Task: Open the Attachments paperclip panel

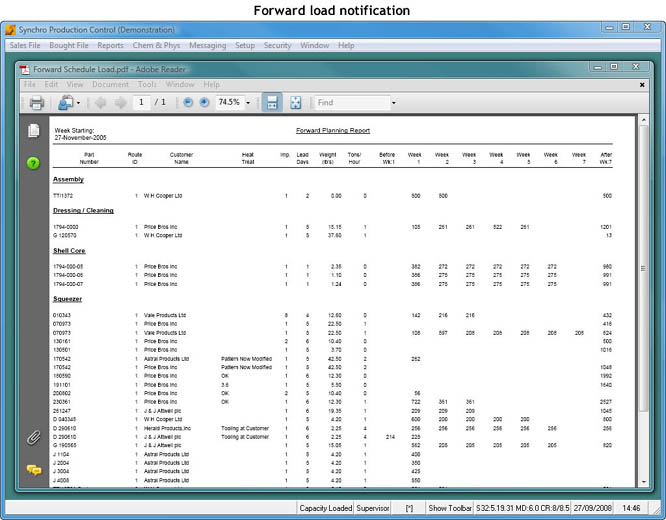Action: click(34, 437)
